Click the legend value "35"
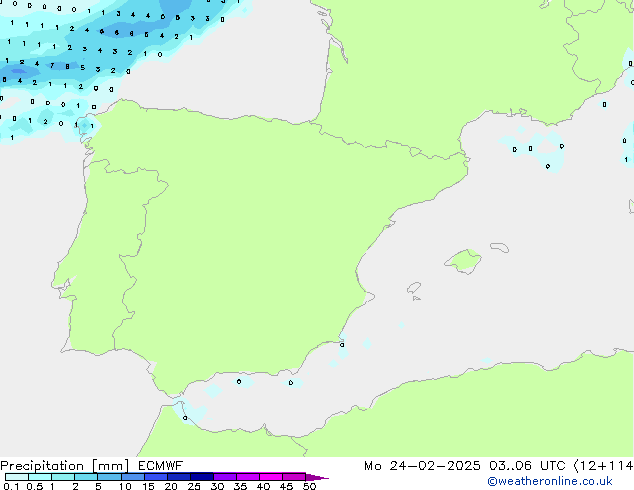This screenshot has width=634, height=490. [240, 486]
